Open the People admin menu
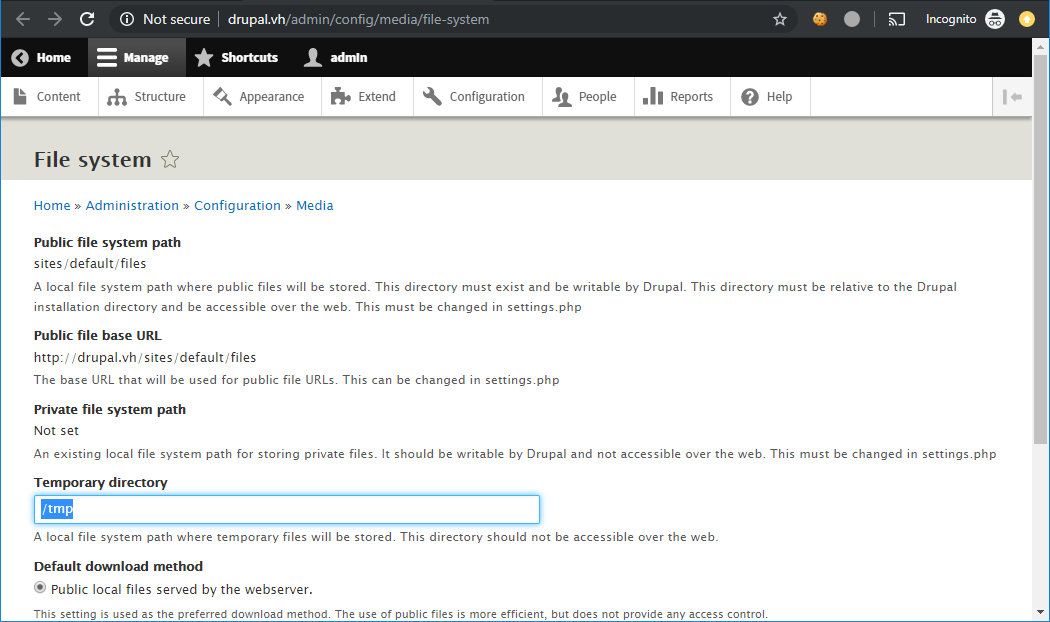1050x622 pixels. coord(589,96)
